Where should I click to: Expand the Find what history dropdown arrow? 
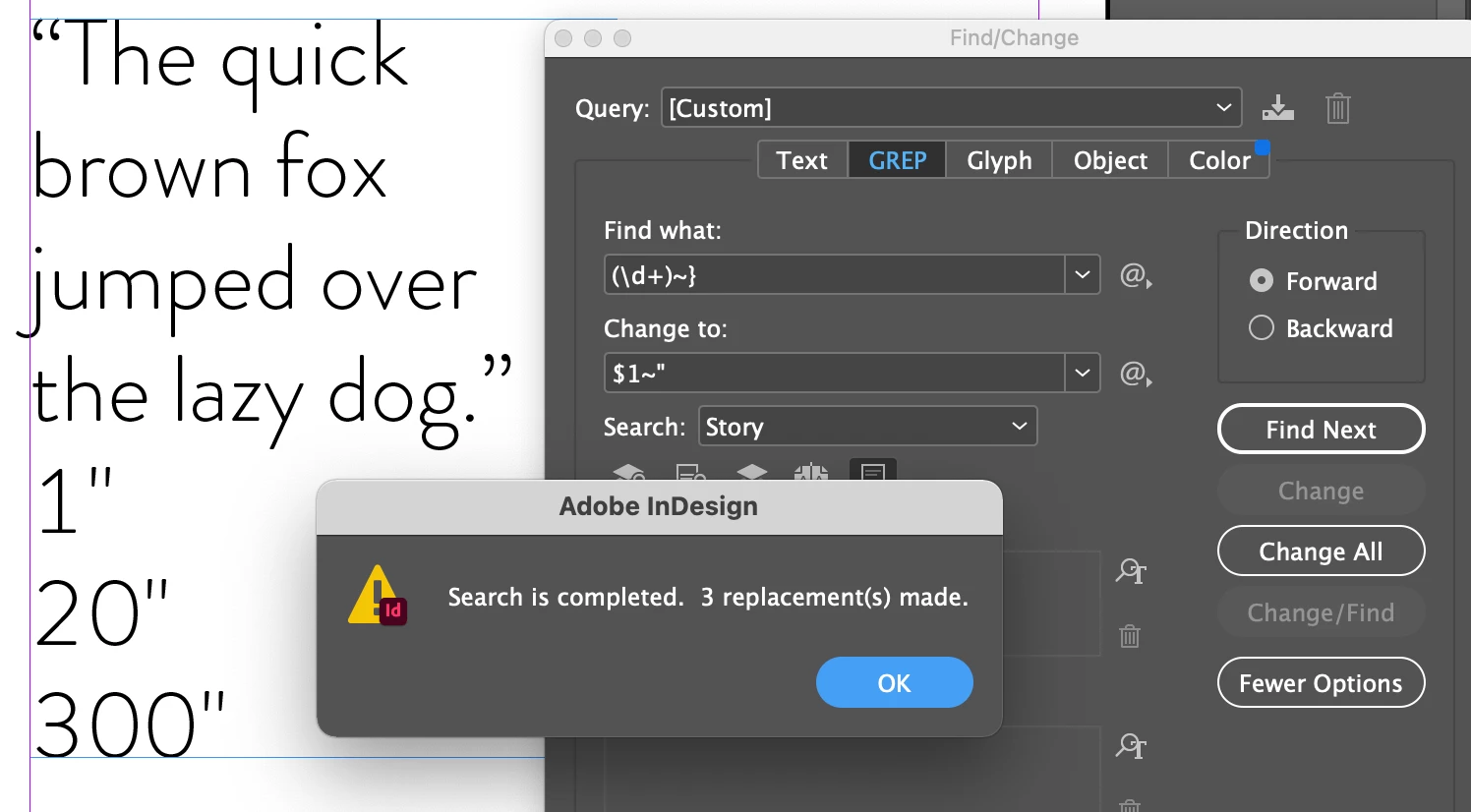click(1082, 275)
